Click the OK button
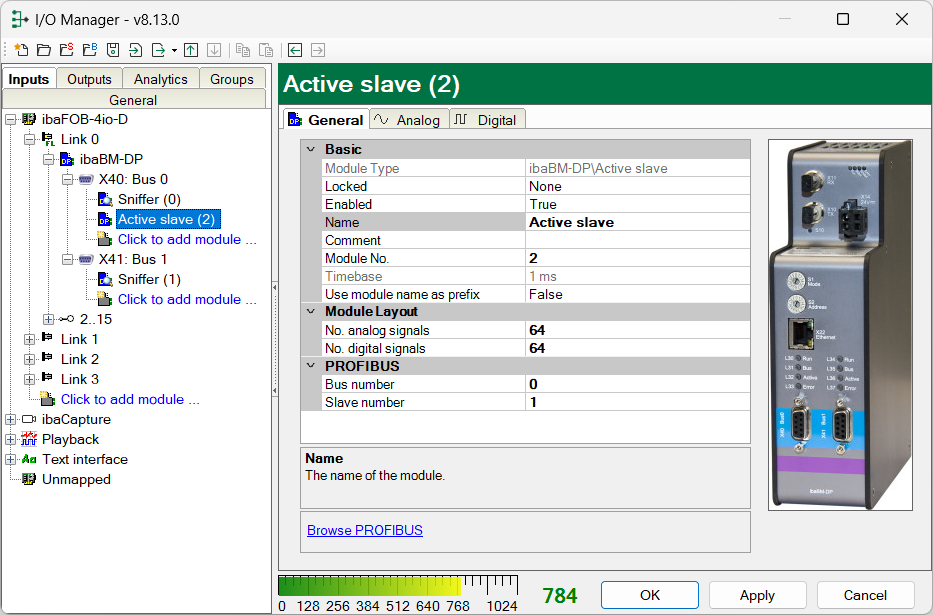 coord(650,595)
